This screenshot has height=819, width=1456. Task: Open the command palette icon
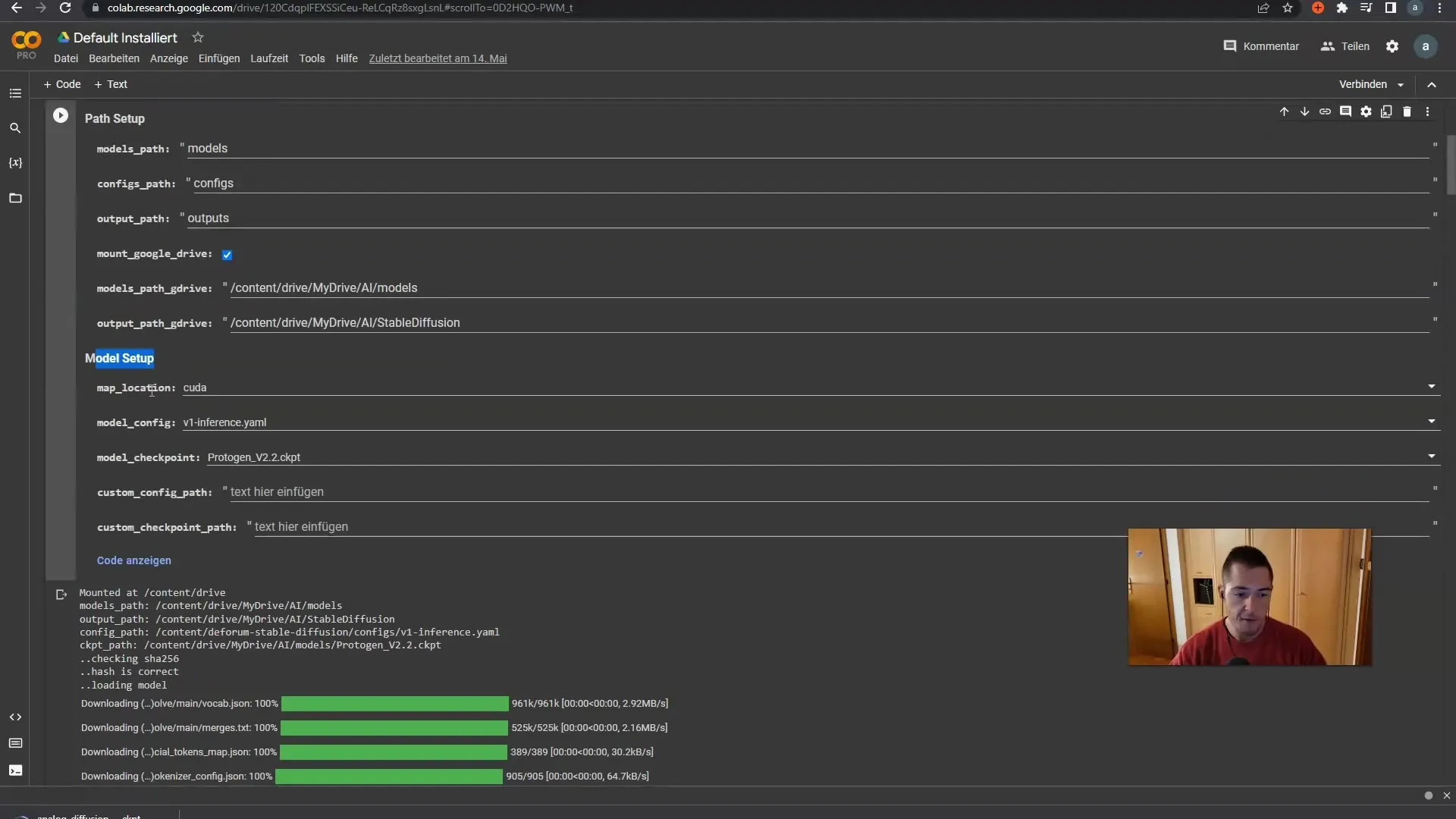coord(15,743)
